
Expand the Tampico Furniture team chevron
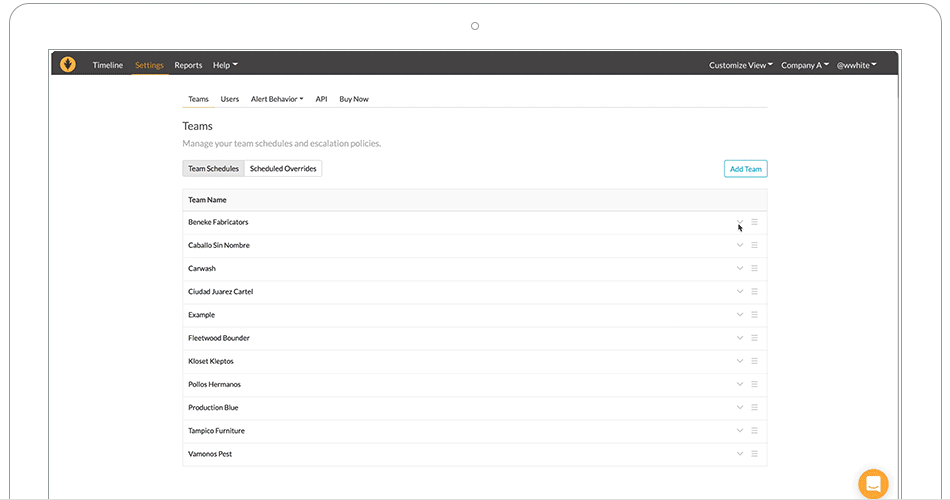pyautogui.click(x=740, y=430)
